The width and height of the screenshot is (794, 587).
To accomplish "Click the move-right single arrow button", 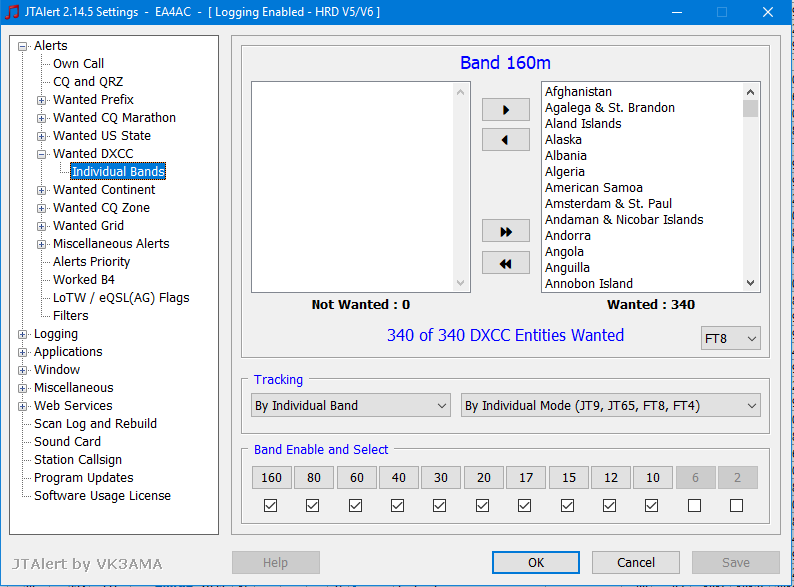I will tap(505, 108).
